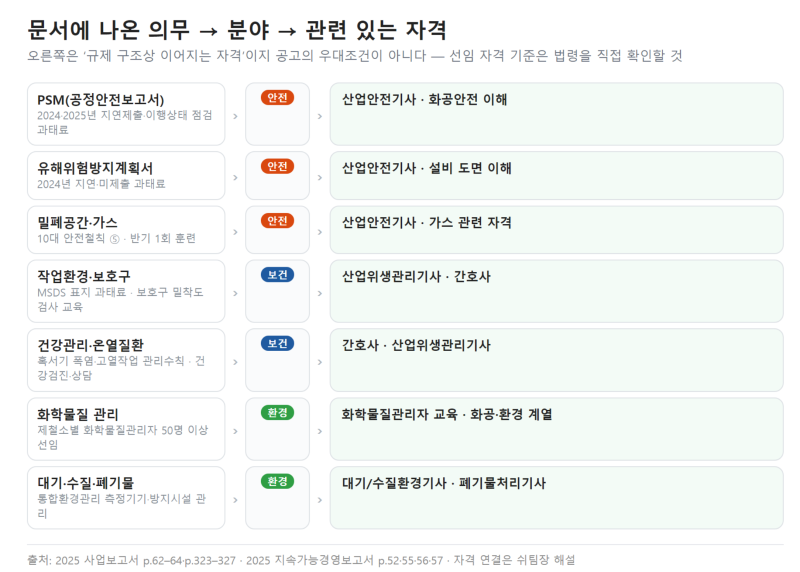Click the '보건' badge in the 건강관리·온열질환 row
Viewport: 800px width, 572px height.
277,344
